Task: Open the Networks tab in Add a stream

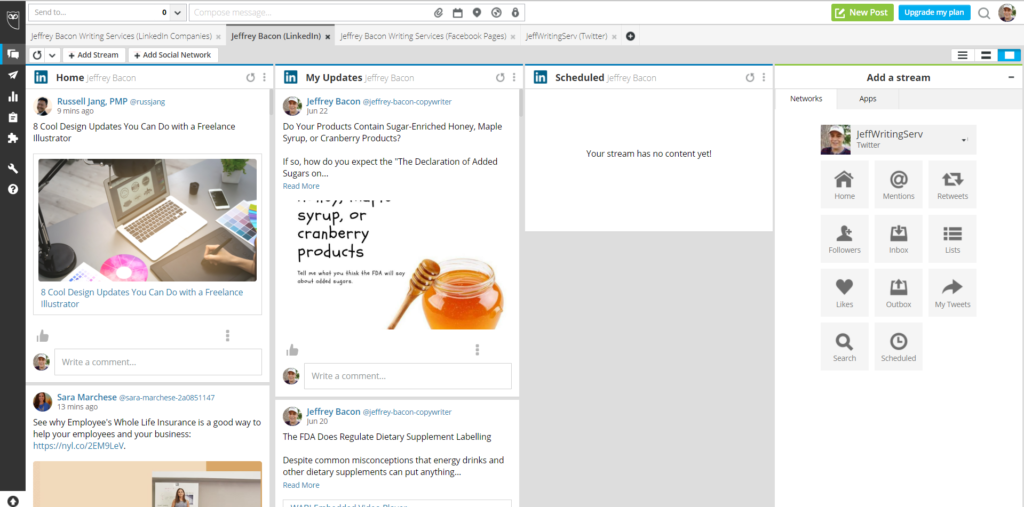Action: pos(806,99)
